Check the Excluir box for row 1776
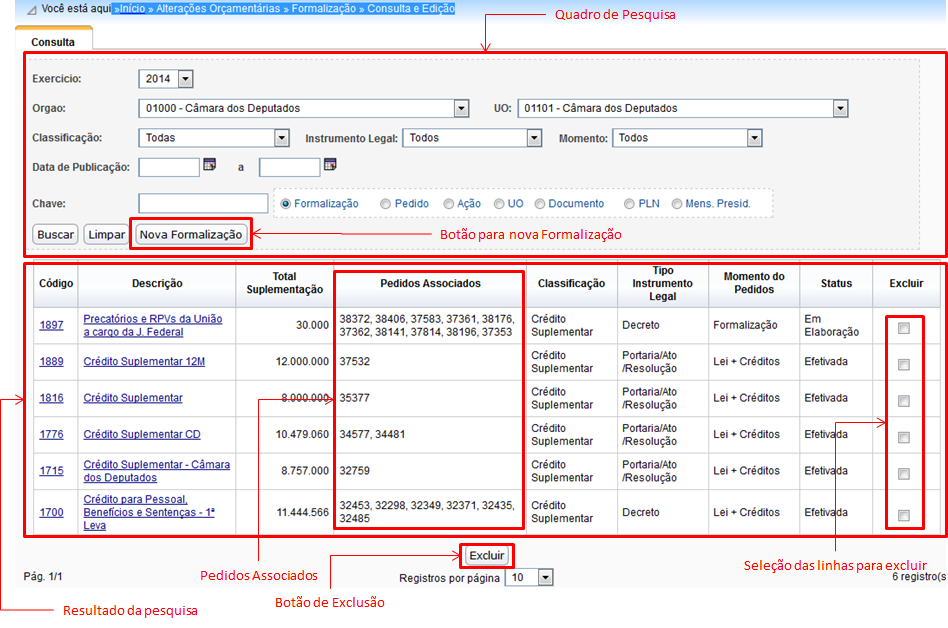 click(904, 437)
